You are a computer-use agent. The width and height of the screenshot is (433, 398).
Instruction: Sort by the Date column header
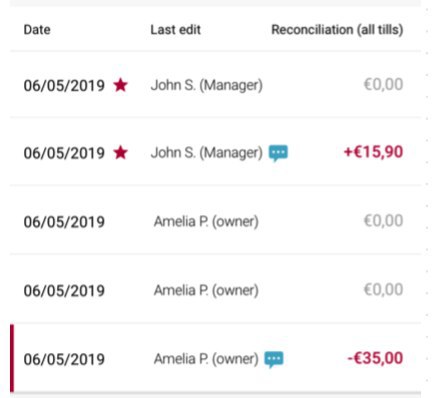pos(37,30)
